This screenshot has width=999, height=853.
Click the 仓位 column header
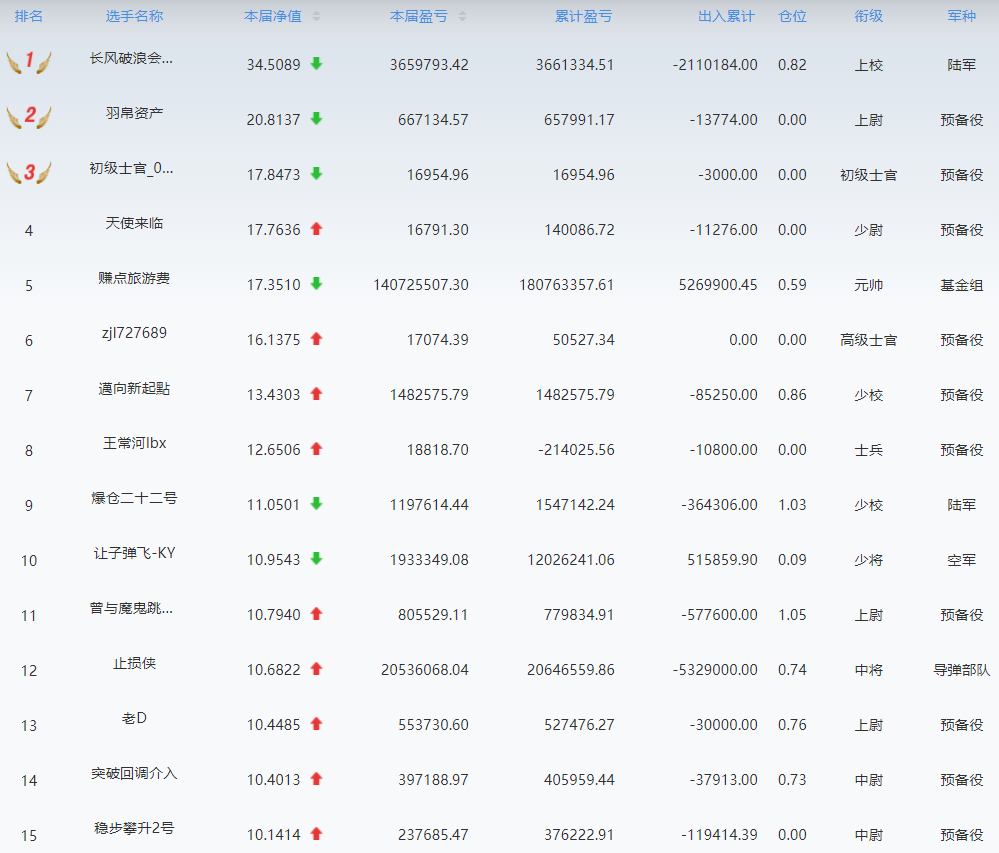(x=793, y=17)
